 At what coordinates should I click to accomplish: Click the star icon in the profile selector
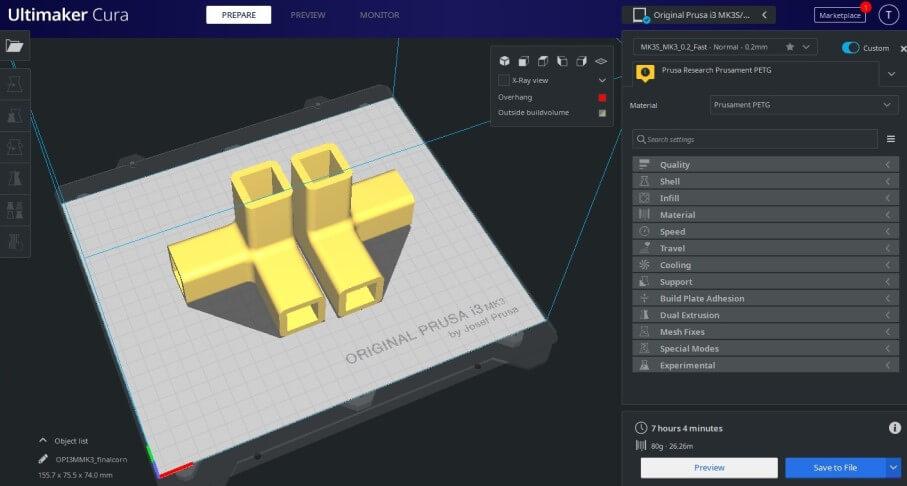(x=790, y=47)
